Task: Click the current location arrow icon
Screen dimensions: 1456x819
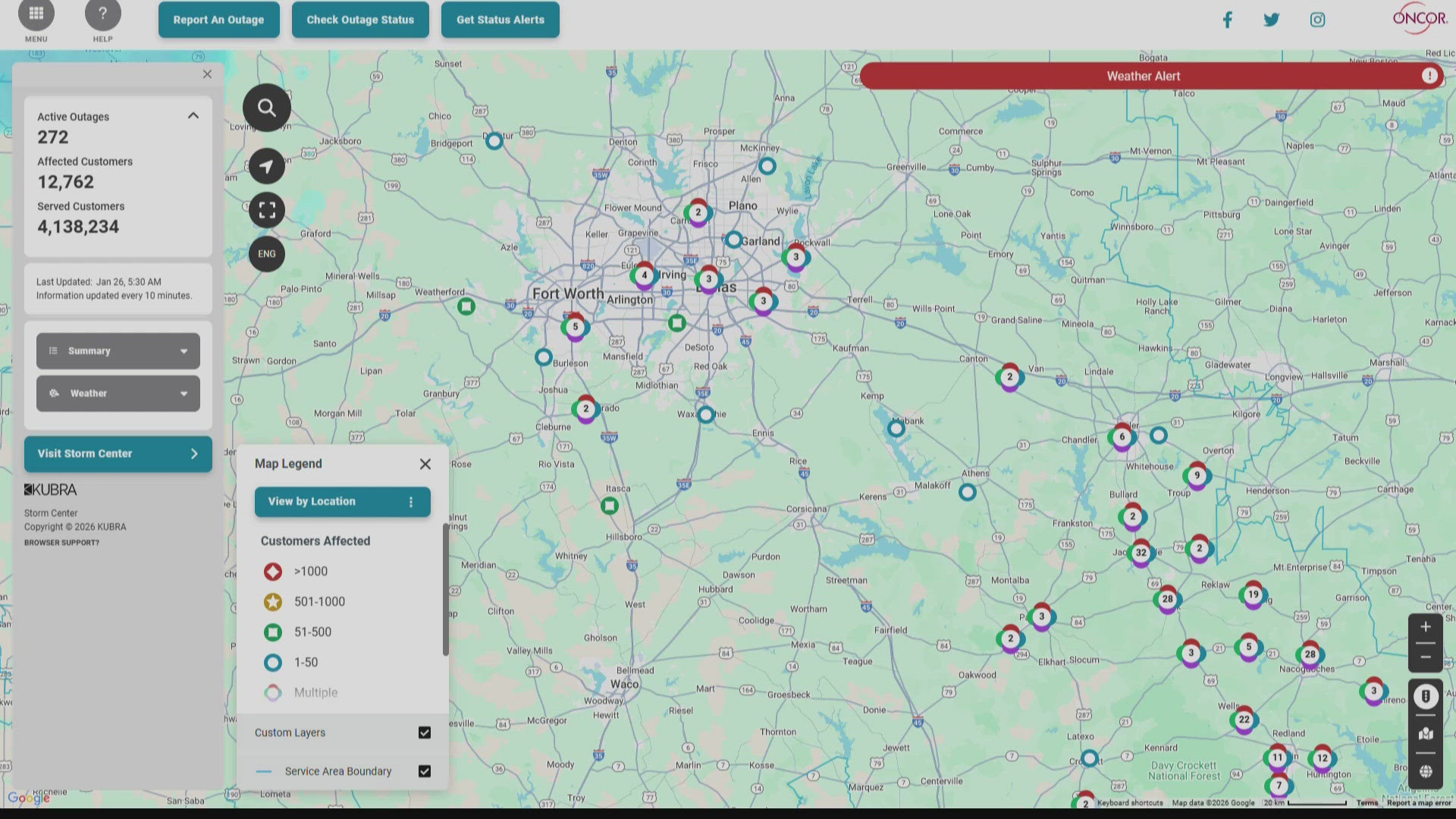Action: (x=266, y=166)
